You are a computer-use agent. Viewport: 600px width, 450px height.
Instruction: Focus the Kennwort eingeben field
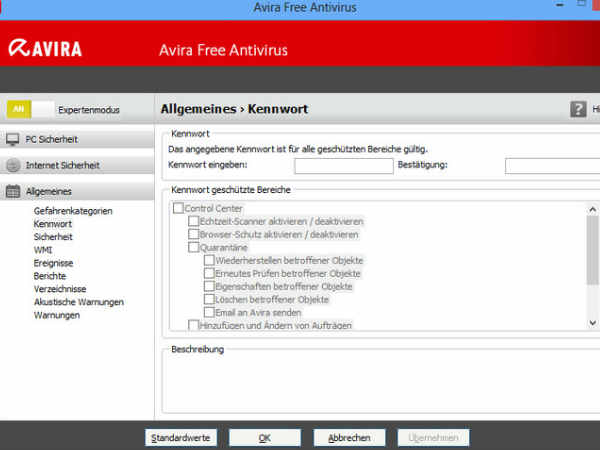coord(344,166)
